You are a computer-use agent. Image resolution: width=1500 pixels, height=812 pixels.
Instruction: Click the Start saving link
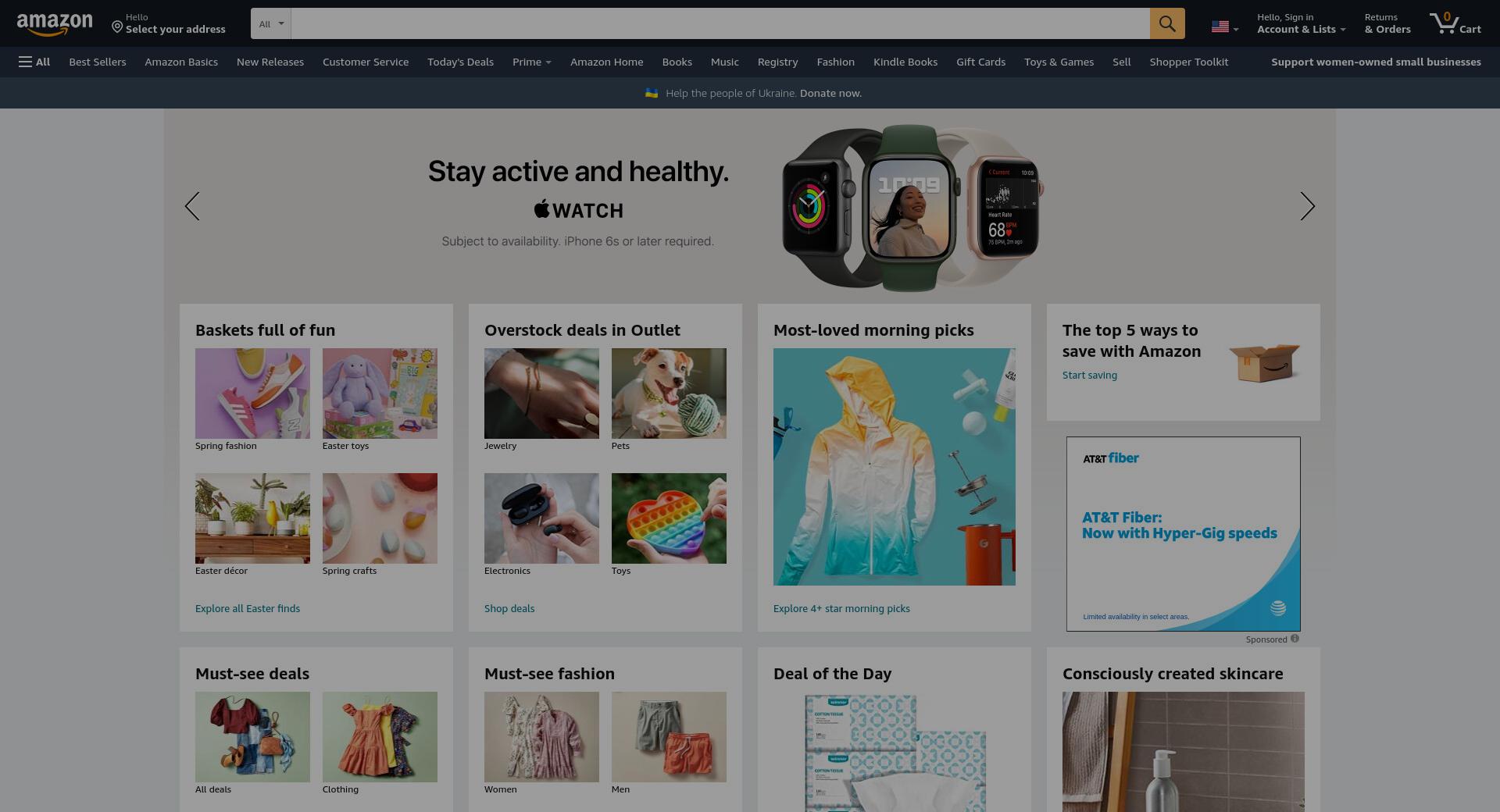[1089, 375]
